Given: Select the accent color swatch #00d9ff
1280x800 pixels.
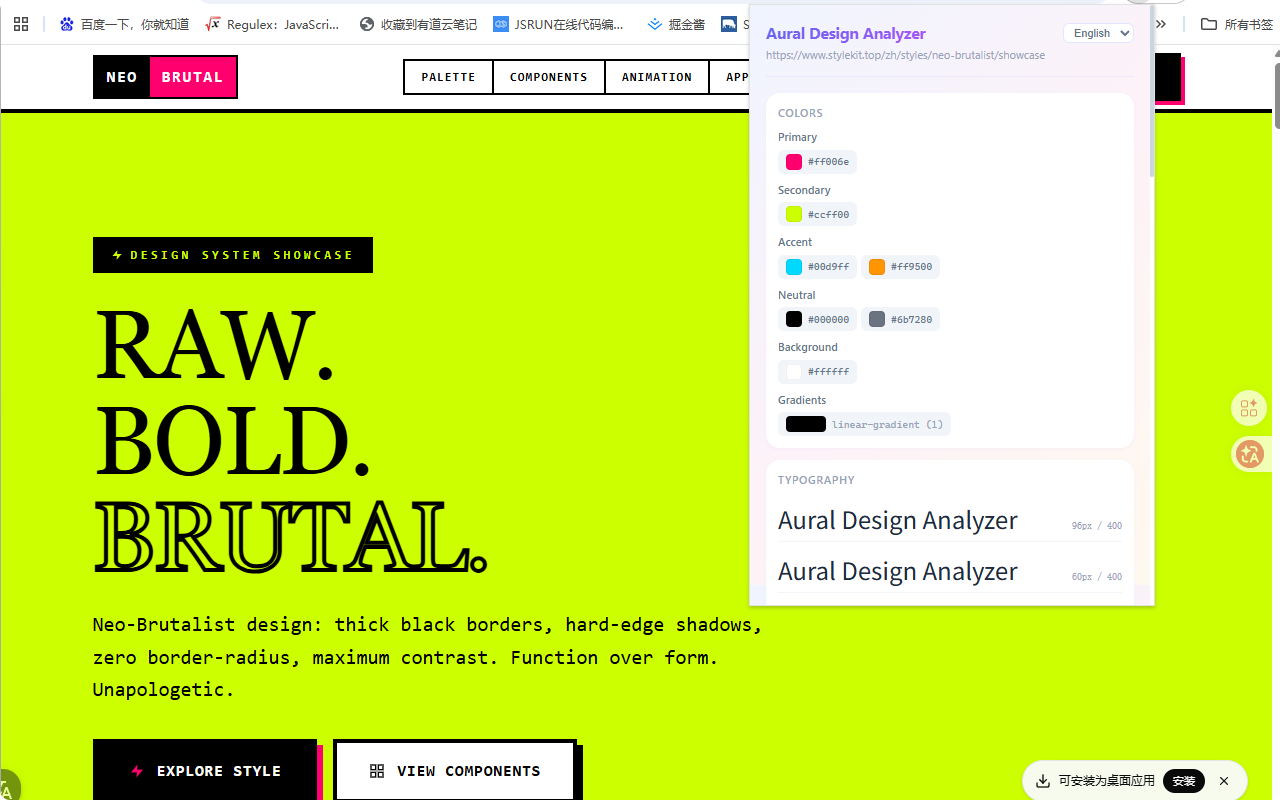Looking at the screenshot, I should tap(817, 267).
